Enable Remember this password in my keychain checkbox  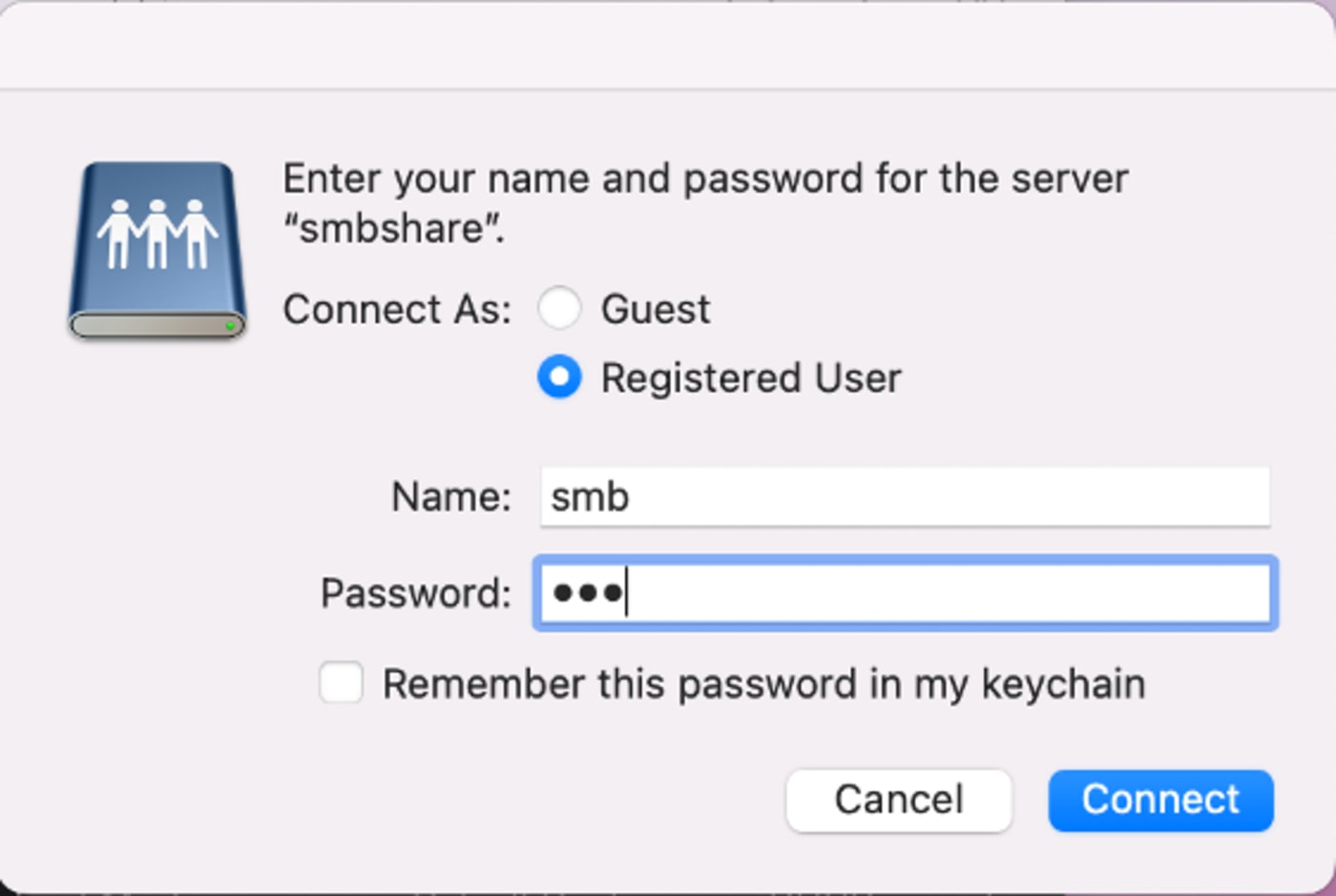tap(341, 683)
